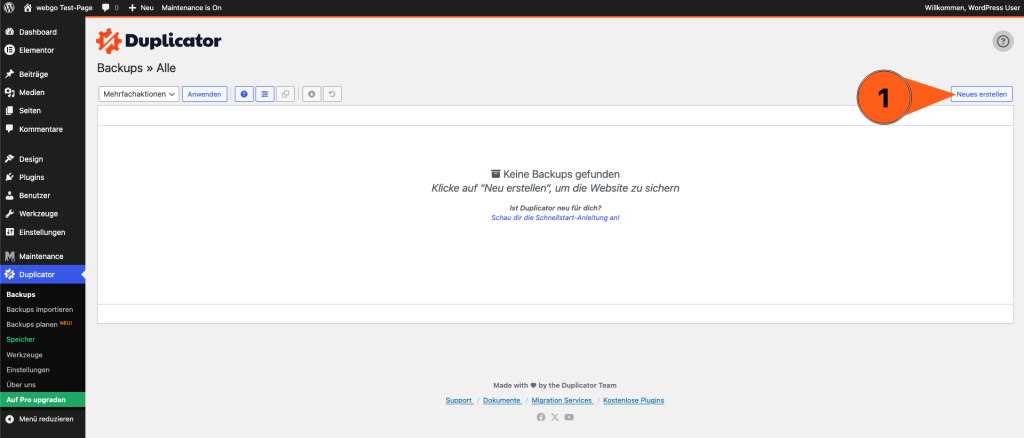Click Neues erstellen button

982,95
